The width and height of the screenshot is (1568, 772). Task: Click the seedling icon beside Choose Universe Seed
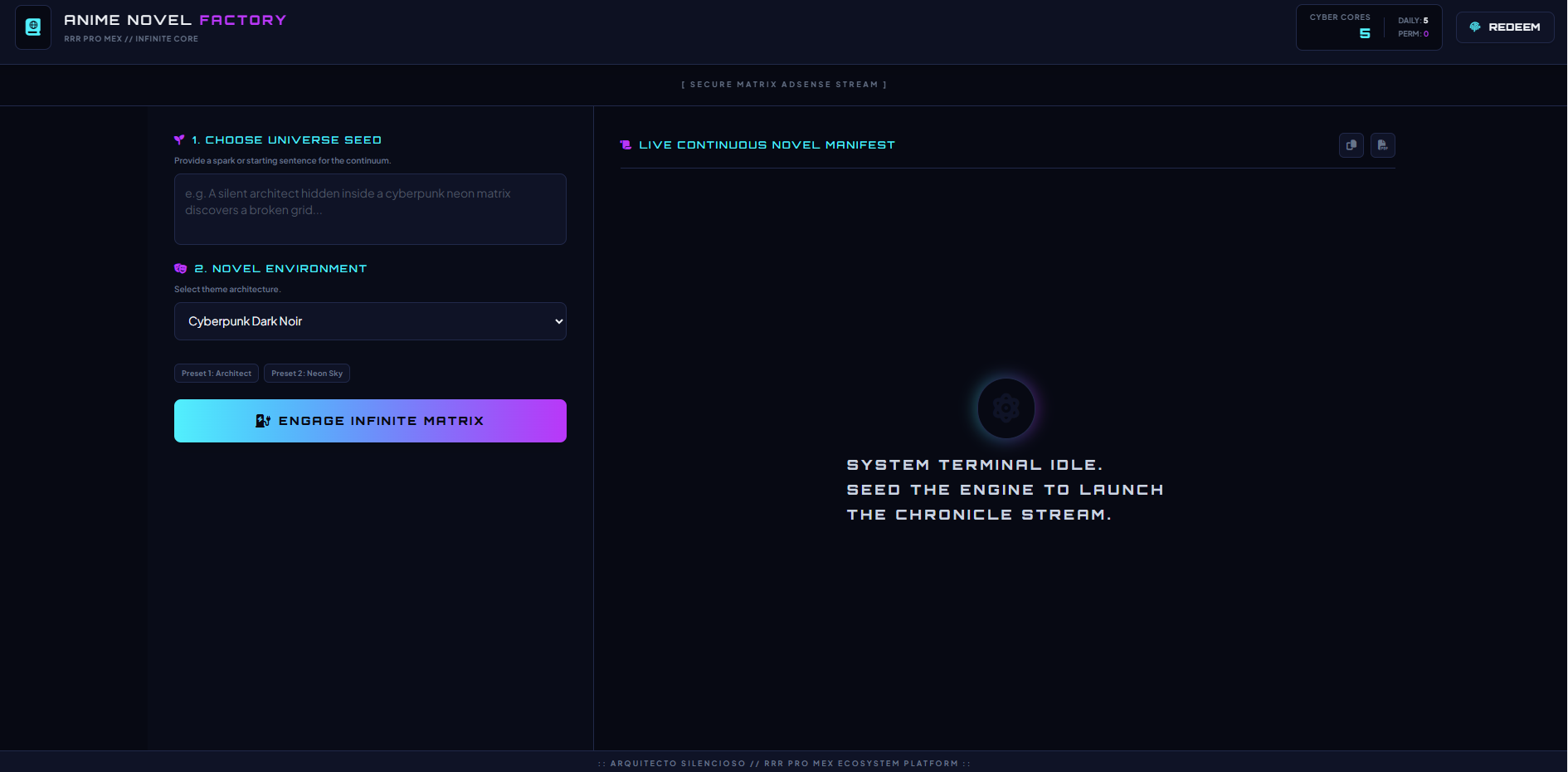pyautogui.click(x=179, y=140)
